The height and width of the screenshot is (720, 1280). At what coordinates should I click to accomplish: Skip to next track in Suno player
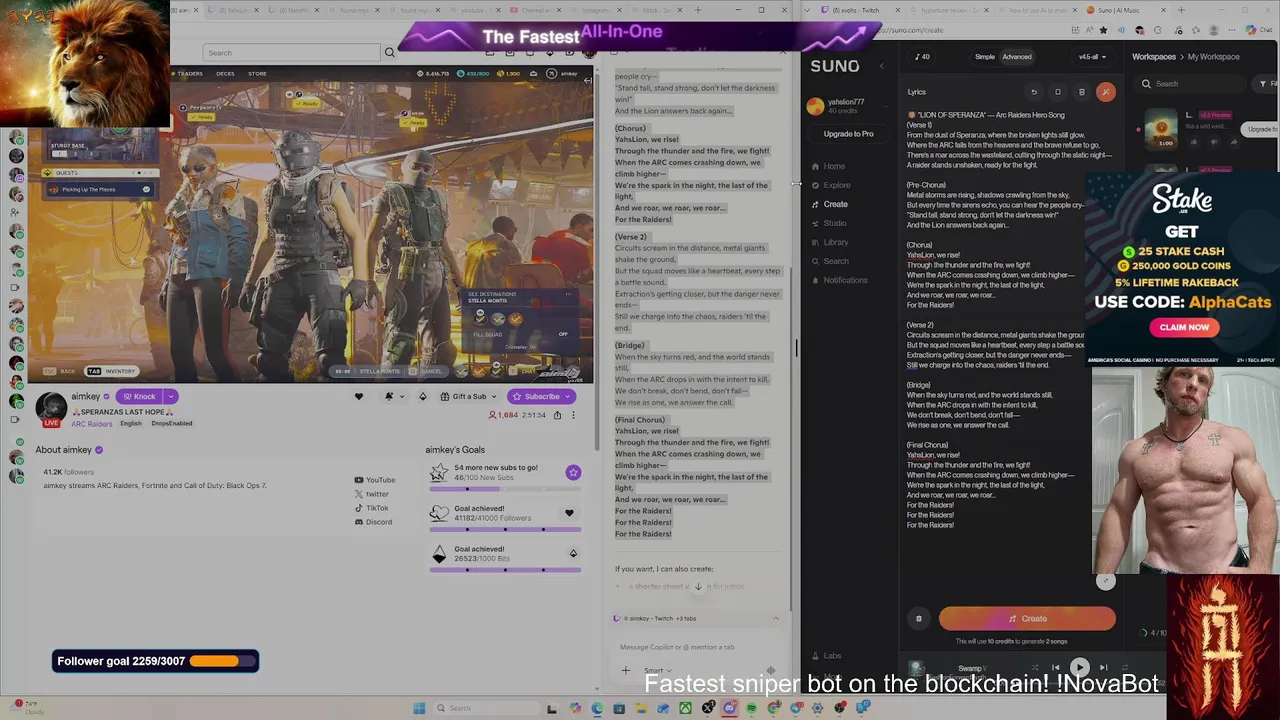click(1103, 668)
